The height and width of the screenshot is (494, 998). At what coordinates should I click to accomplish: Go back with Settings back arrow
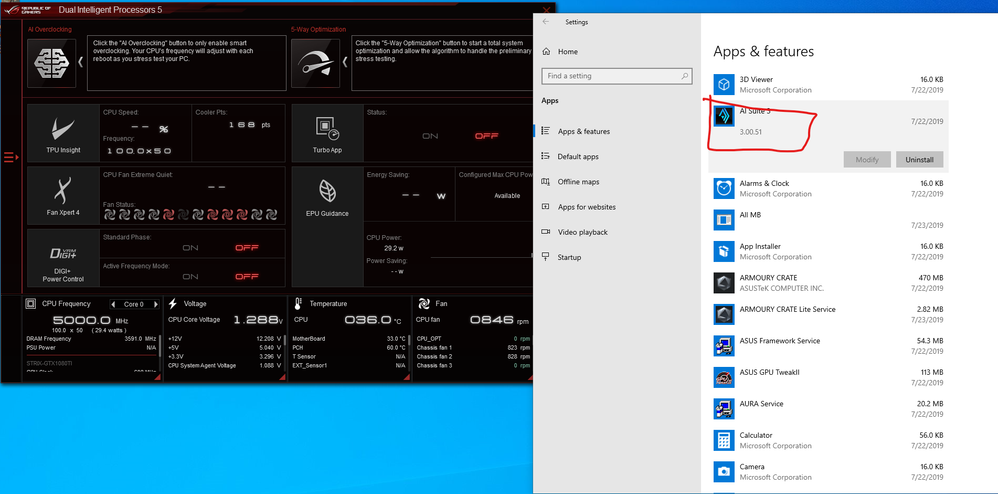(x=545, y=22)
